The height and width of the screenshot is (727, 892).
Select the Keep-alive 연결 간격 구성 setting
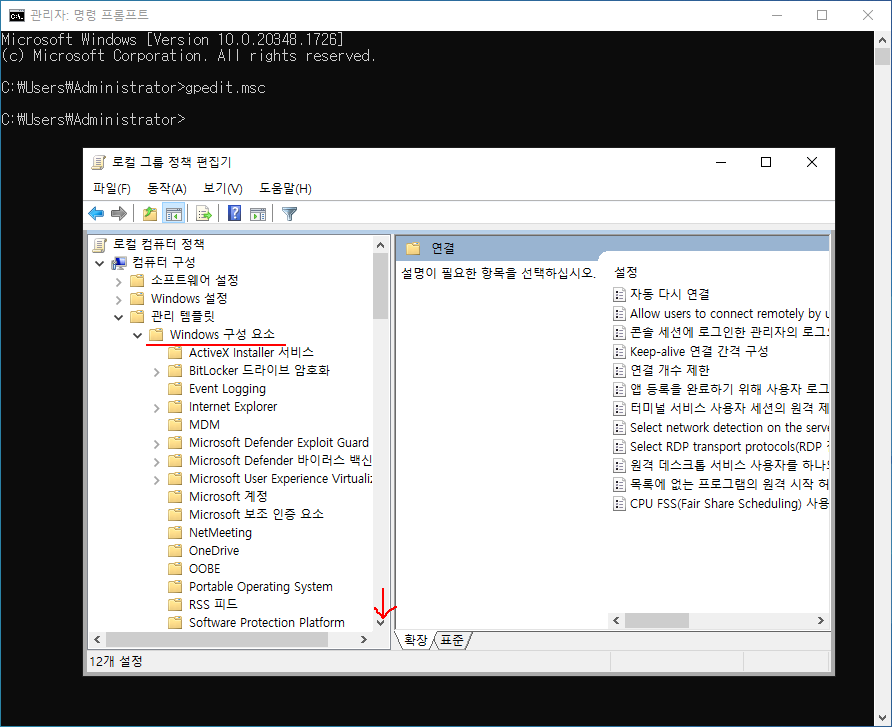(699, 352)
